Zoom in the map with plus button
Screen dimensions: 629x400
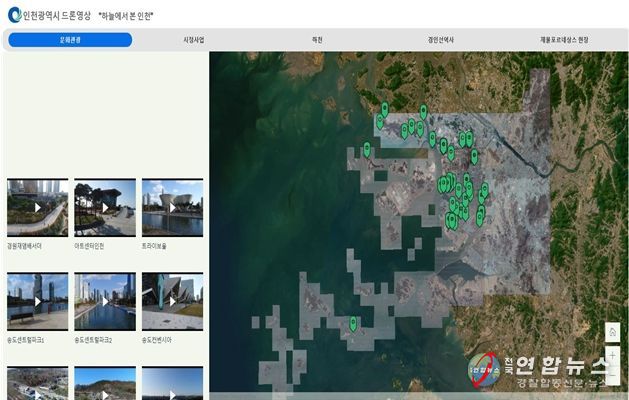[612, 355]
